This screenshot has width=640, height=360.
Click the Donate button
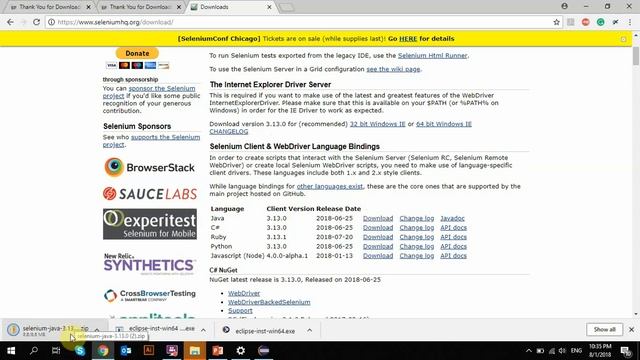click(137, 53)
